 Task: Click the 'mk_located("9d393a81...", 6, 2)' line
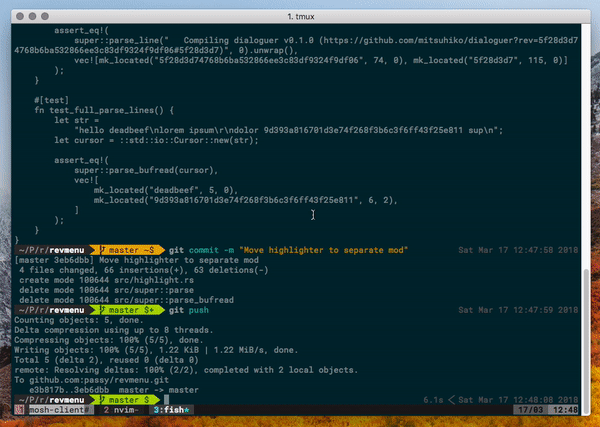click(246, 200)
